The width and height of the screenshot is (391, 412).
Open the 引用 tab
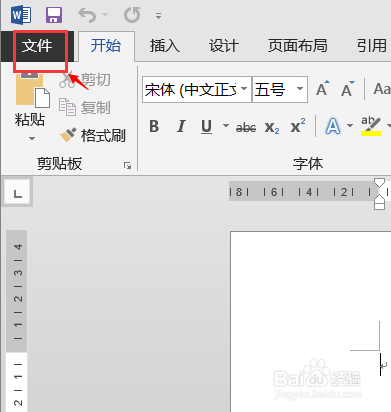pyautogui.click(x=371, y=46)
